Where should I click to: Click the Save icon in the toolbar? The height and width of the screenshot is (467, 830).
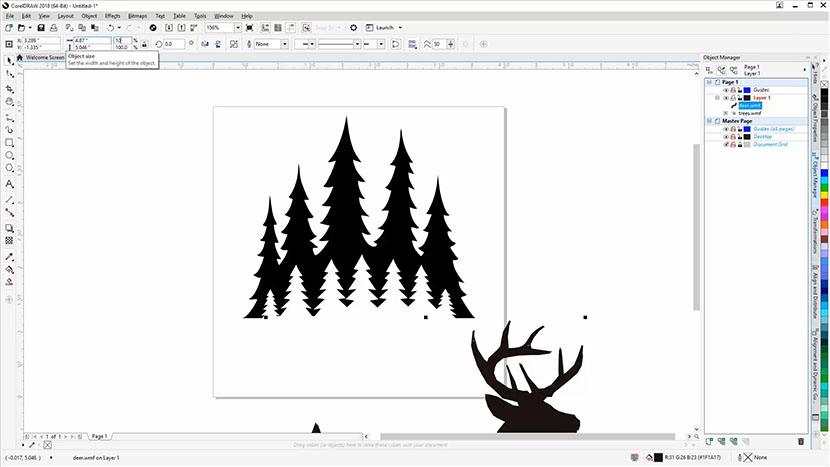40,28
